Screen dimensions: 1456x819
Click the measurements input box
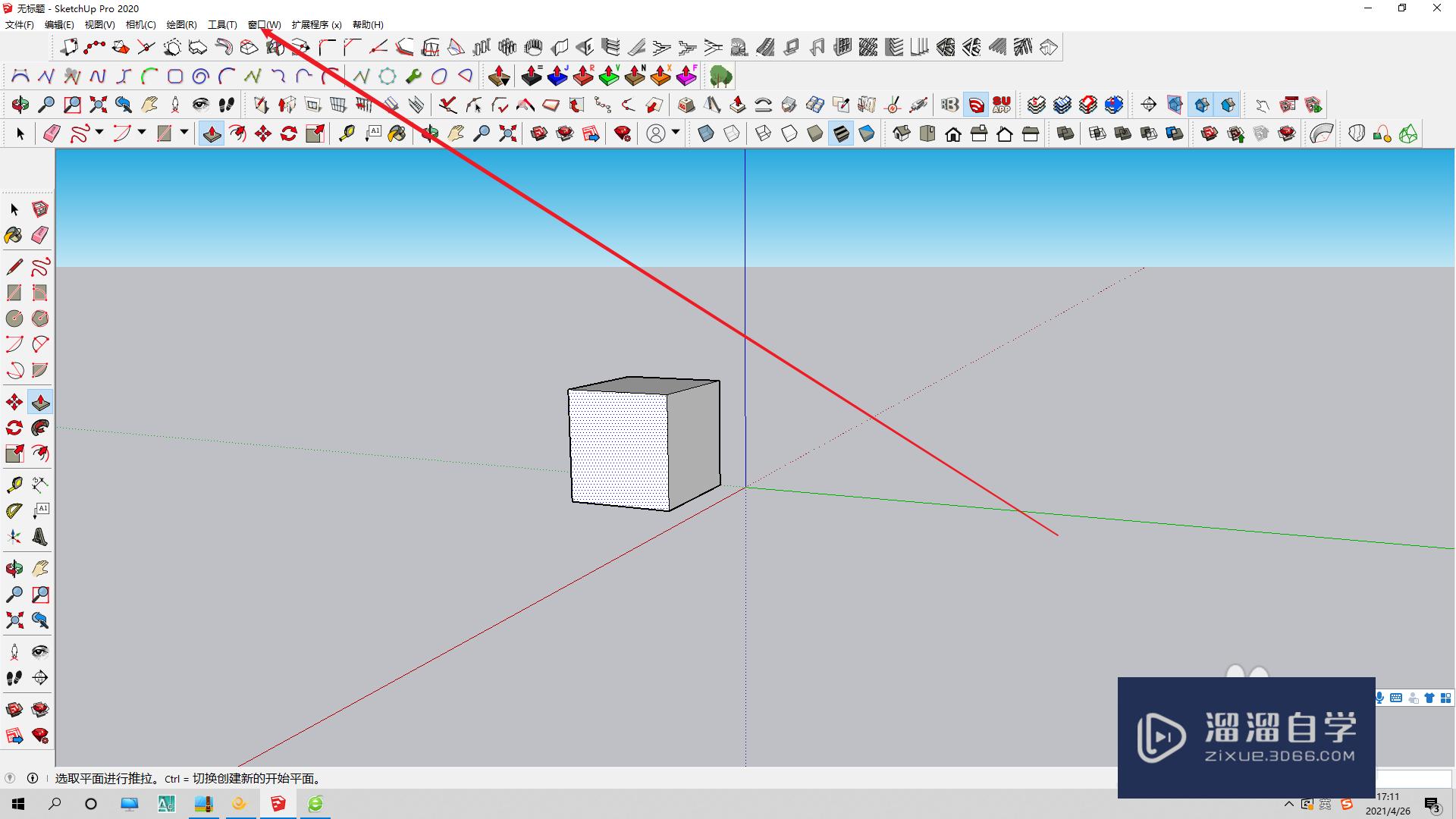point(1414,779)
